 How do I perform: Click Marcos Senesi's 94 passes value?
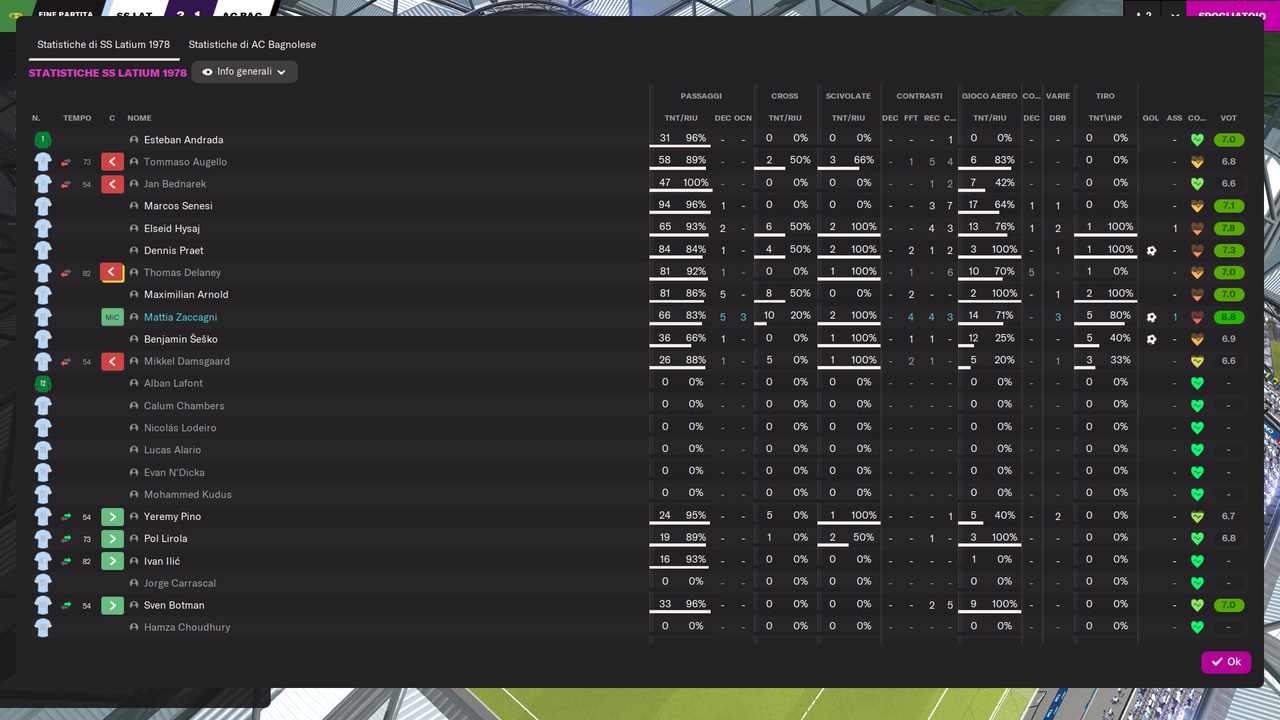coord(665,205)
